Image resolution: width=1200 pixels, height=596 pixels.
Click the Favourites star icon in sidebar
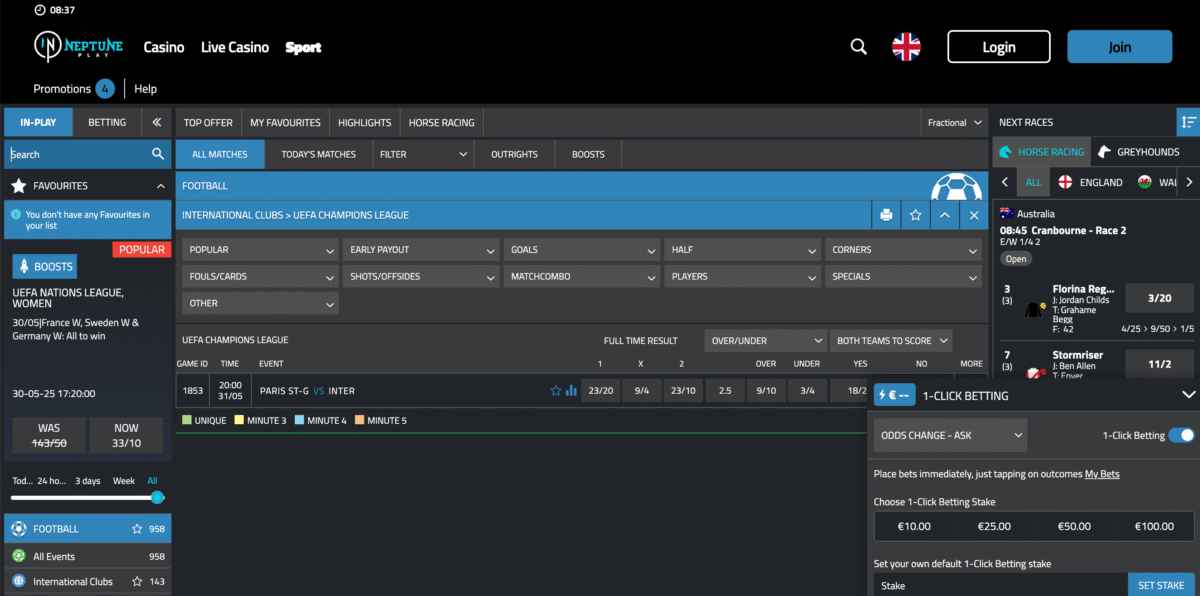point(18,186)
